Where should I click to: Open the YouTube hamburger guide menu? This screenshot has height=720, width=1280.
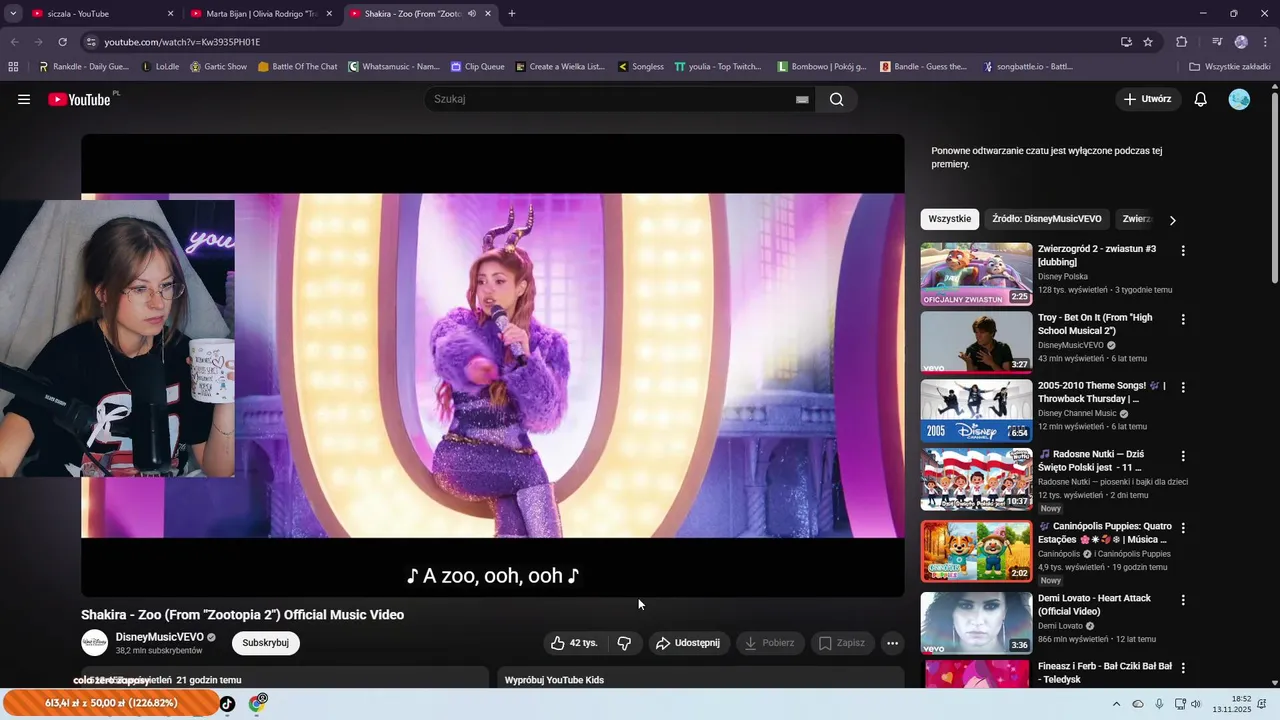coord(24,99)
